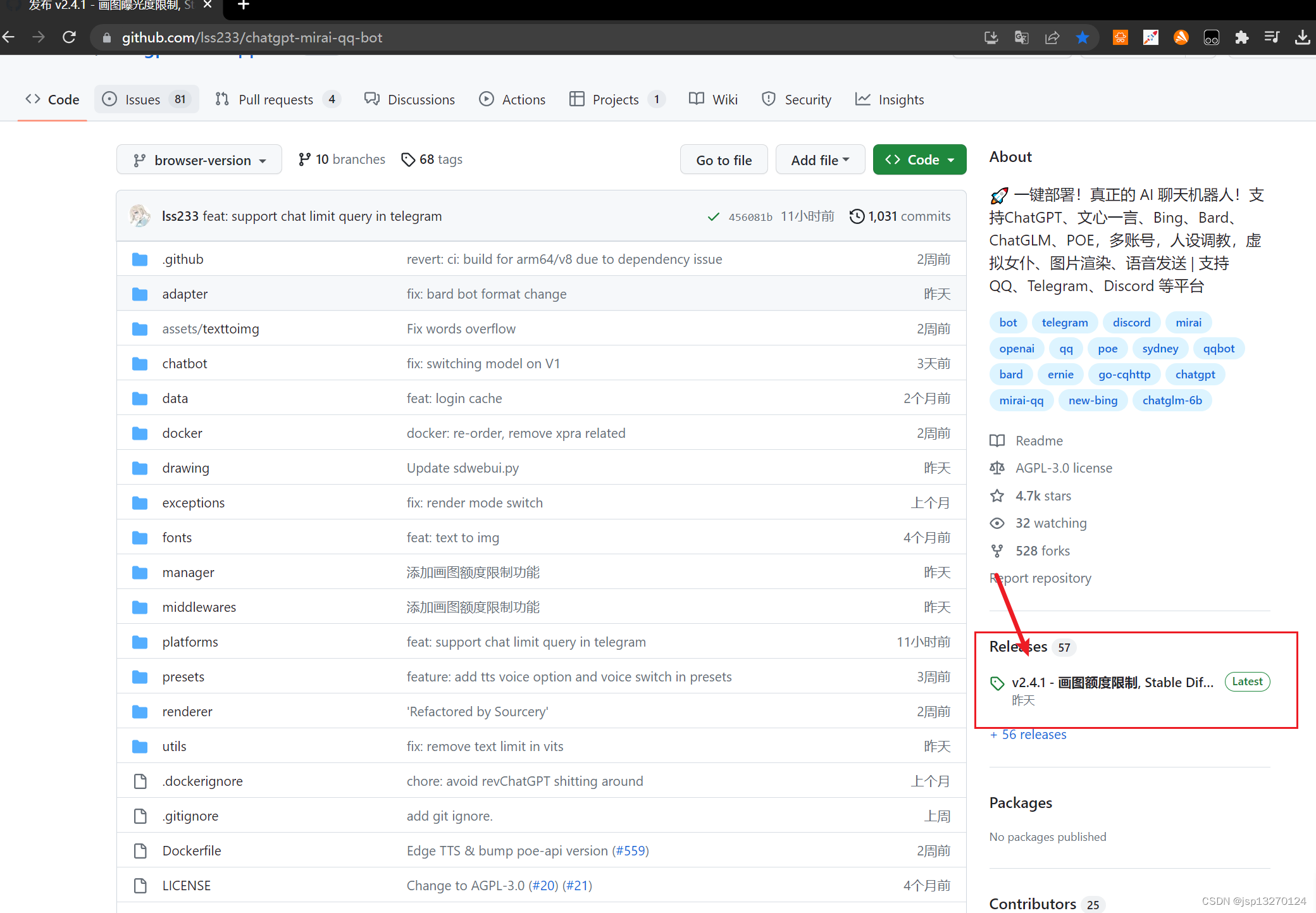
Task: Open the Actions tab
Action: coord(512,99)
